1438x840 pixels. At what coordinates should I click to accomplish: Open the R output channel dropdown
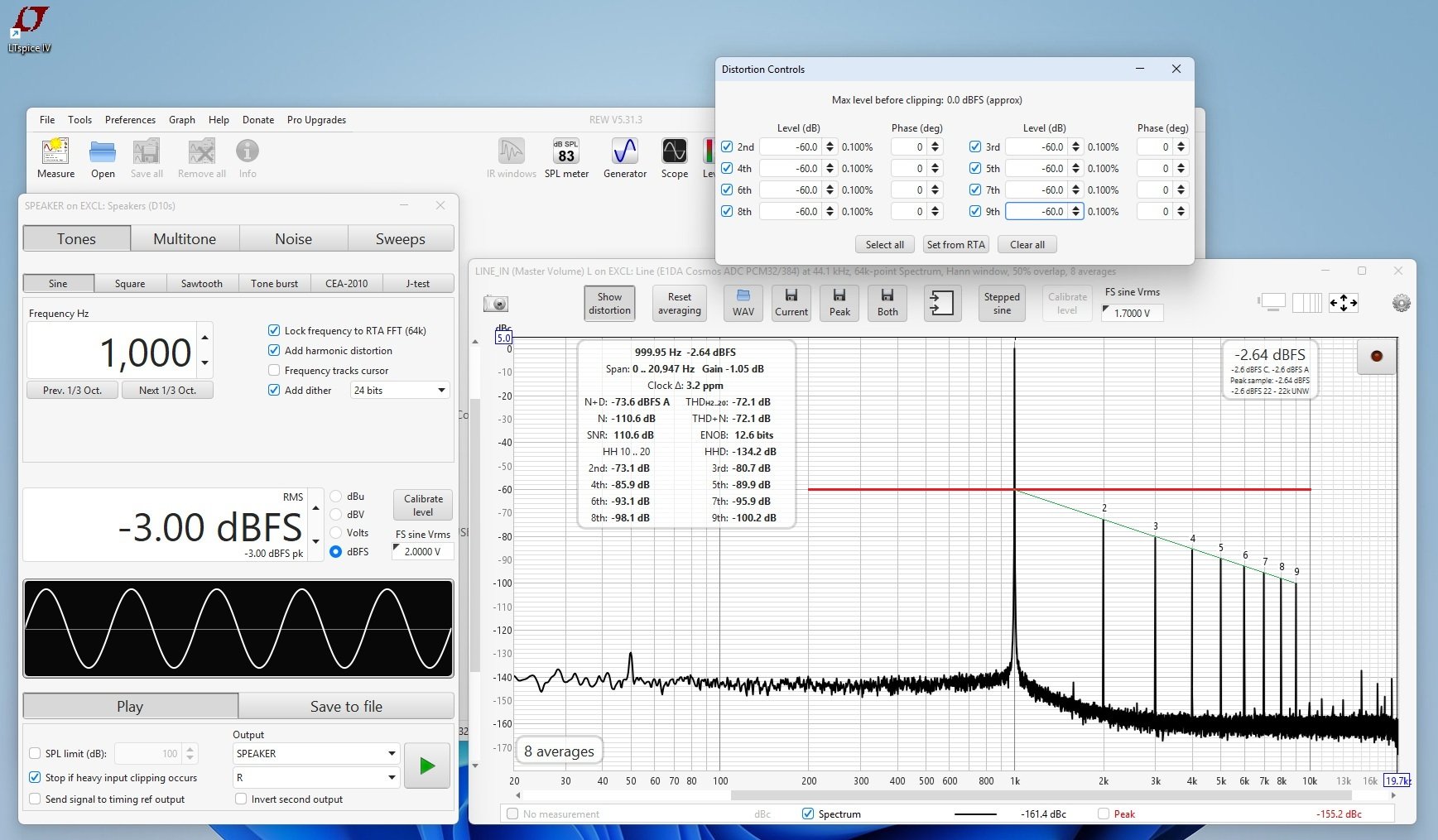click(316, 777)
